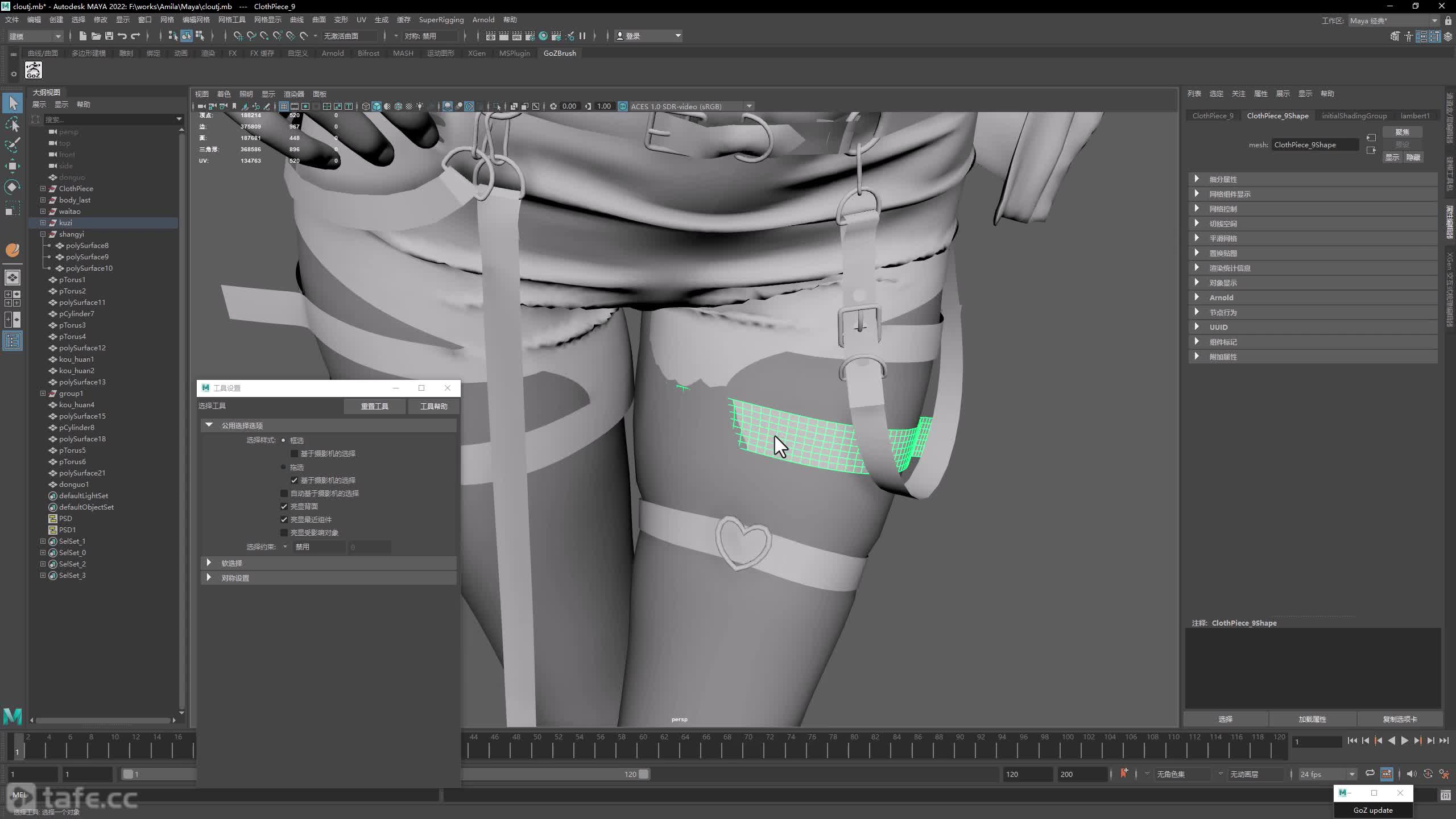
Task: Click the Play forwards button
Action: tap(1404, 741)
